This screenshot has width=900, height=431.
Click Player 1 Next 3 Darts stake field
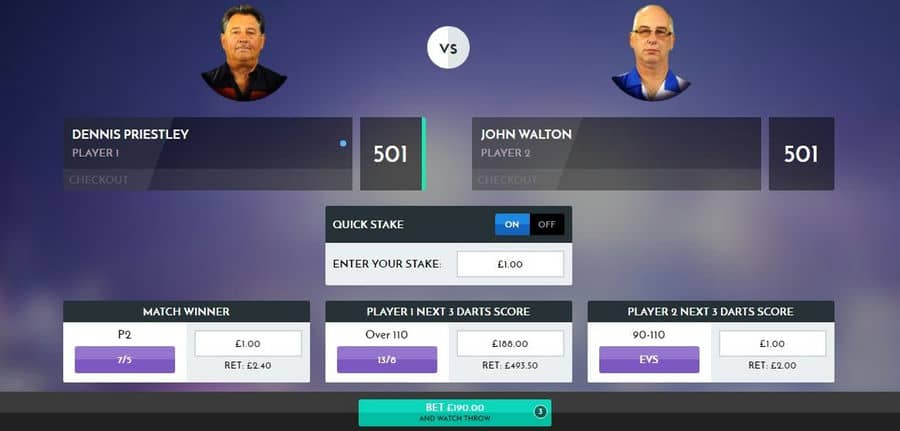510,344
